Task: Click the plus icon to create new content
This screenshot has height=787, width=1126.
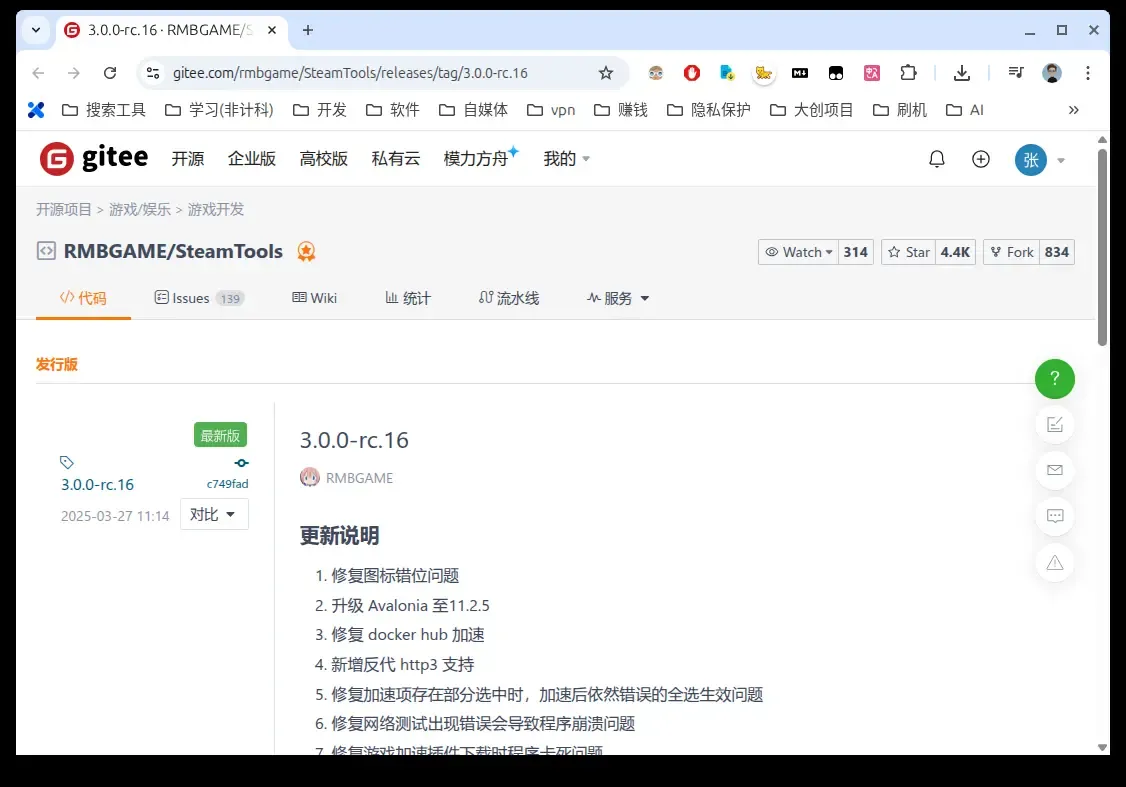Action: click(981, 158)
